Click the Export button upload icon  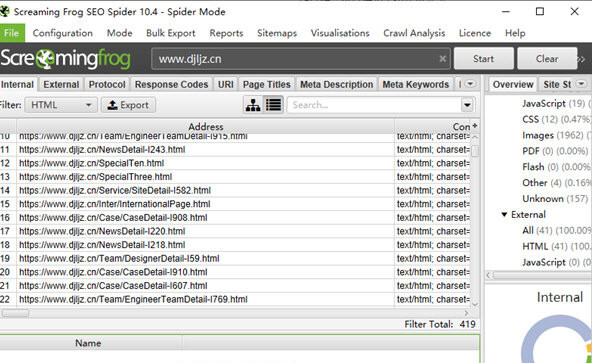(x=112, y=105)
